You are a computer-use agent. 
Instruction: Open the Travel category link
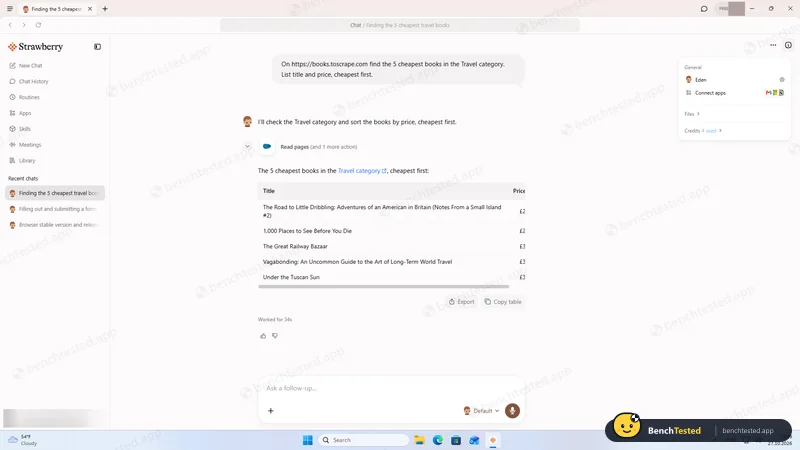click(x=362, y=171)
